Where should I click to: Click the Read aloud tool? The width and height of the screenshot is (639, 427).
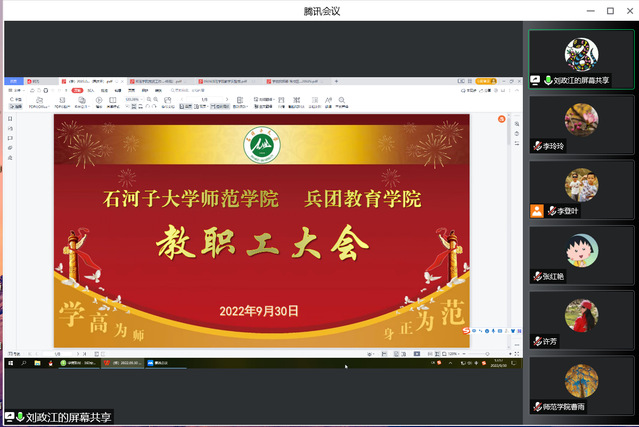click(x=328, y=102)
